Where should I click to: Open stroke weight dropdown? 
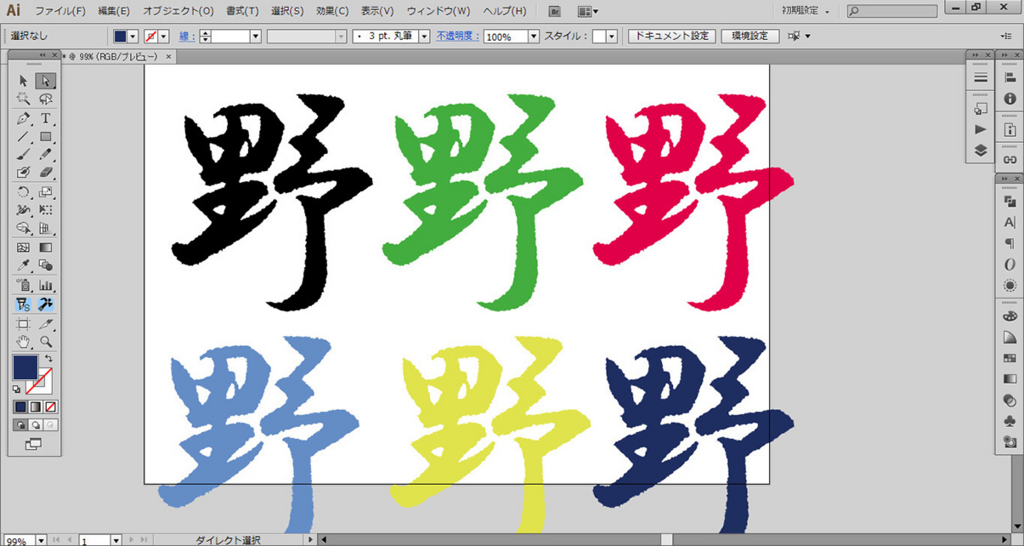pyautogui.click(x=255, y=37)
